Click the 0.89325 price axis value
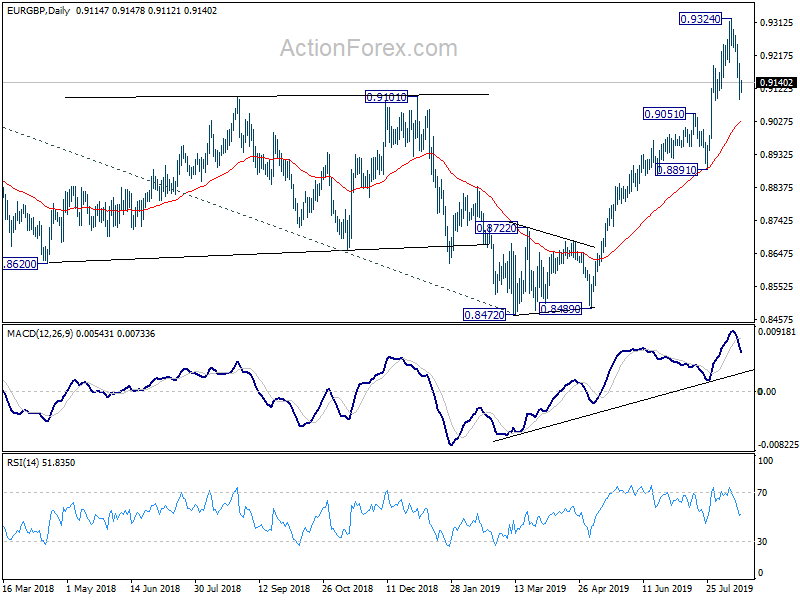 coord(777,155)
